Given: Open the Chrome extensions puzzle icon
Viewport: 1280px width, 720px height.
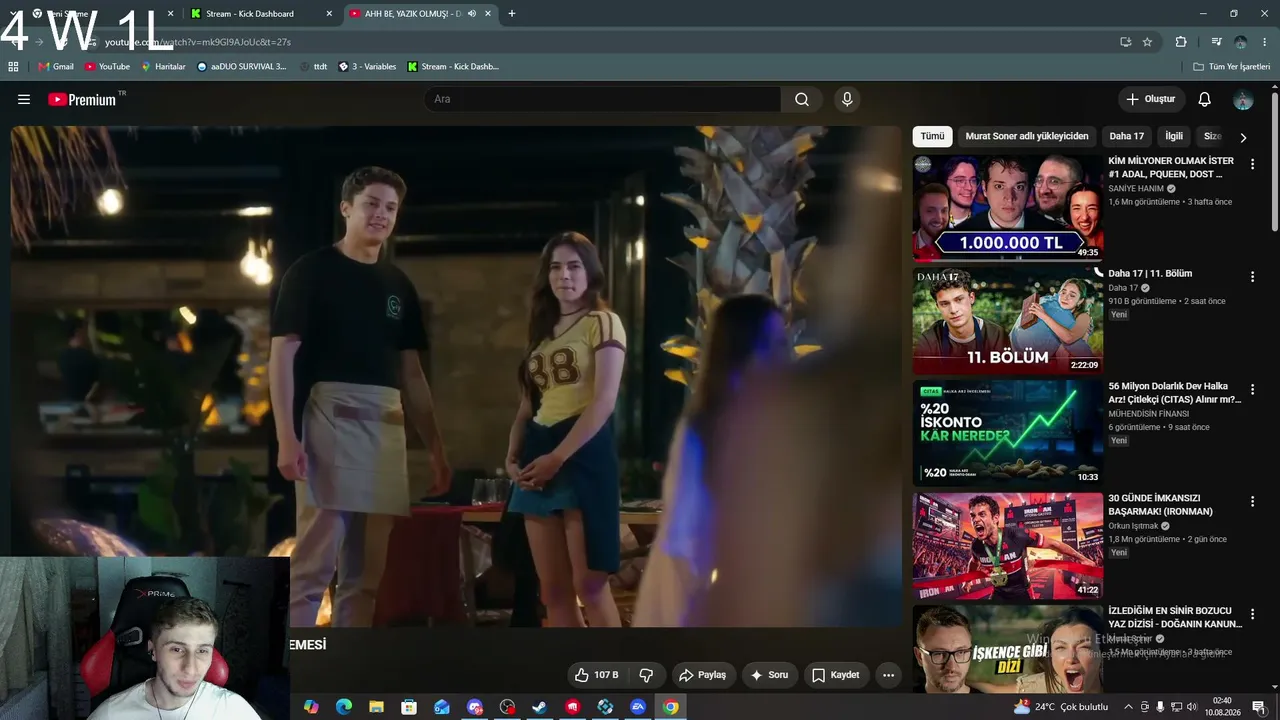Looking at the screenshot, I should (x=1181, y=42).
